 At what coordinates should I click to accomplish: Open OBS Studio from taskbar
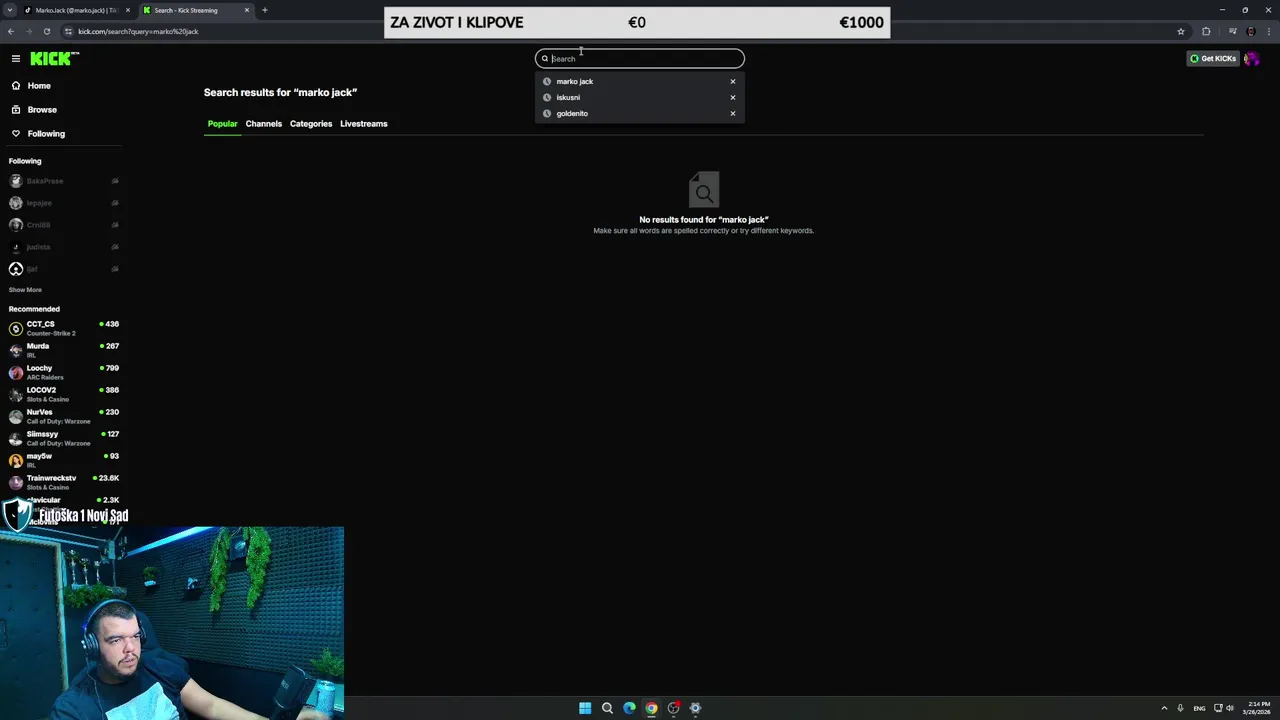click(x=673, y=708)
